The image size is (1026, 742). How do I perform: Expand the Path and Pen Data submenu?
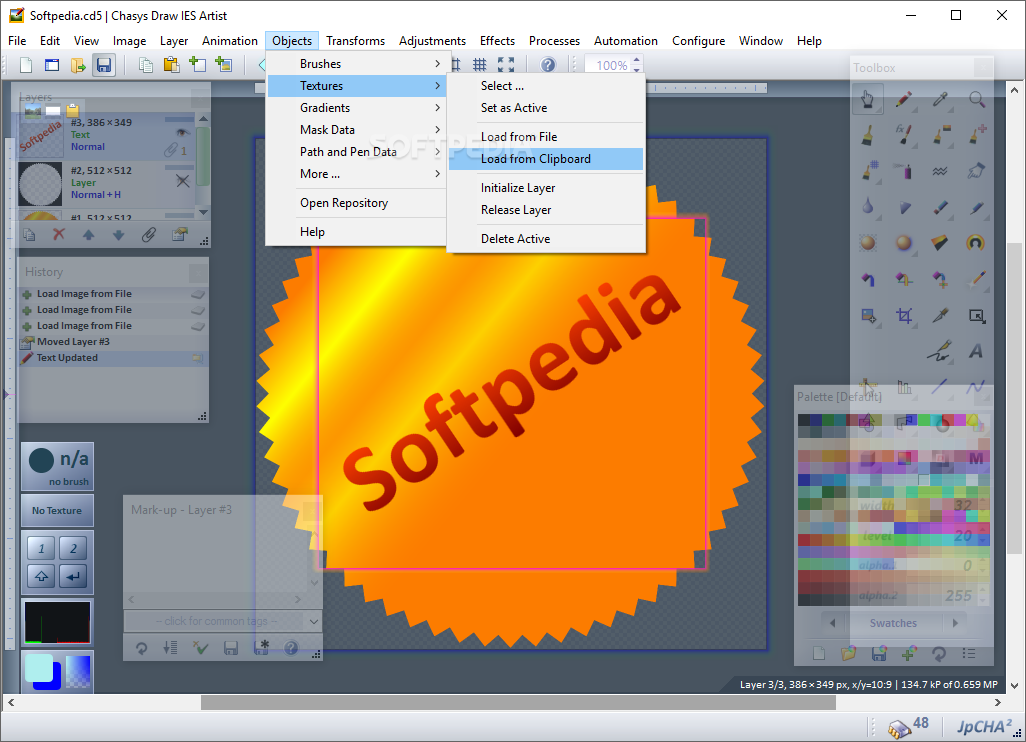pos(357,152)
